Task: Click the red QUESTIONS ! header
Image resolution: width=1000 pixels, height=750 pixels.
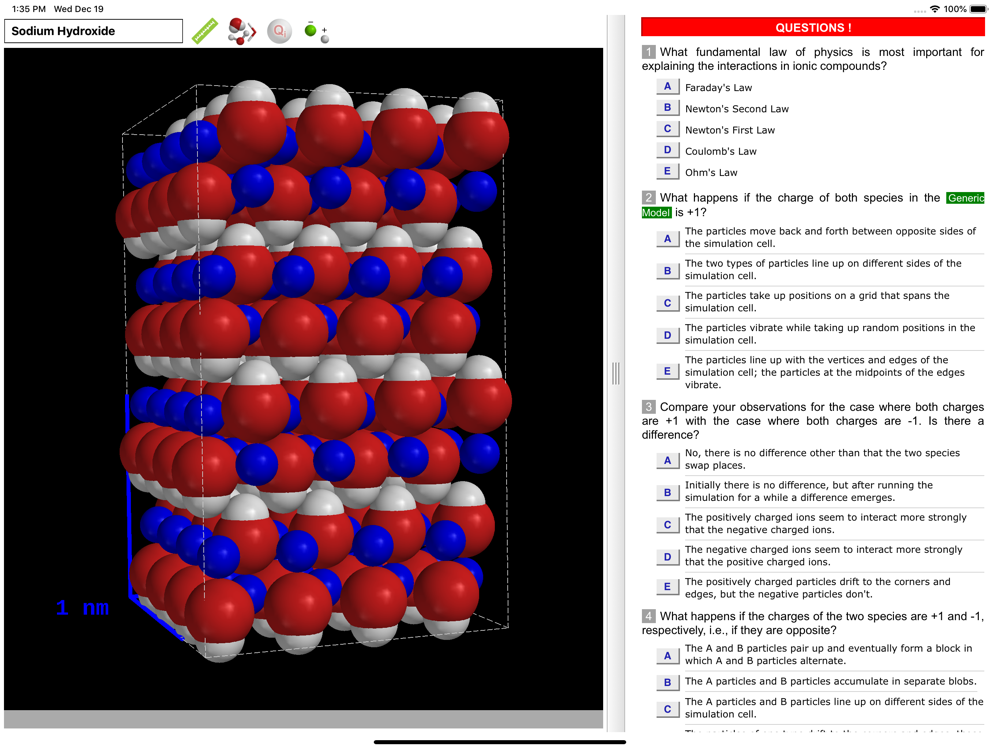Action: 813,27
